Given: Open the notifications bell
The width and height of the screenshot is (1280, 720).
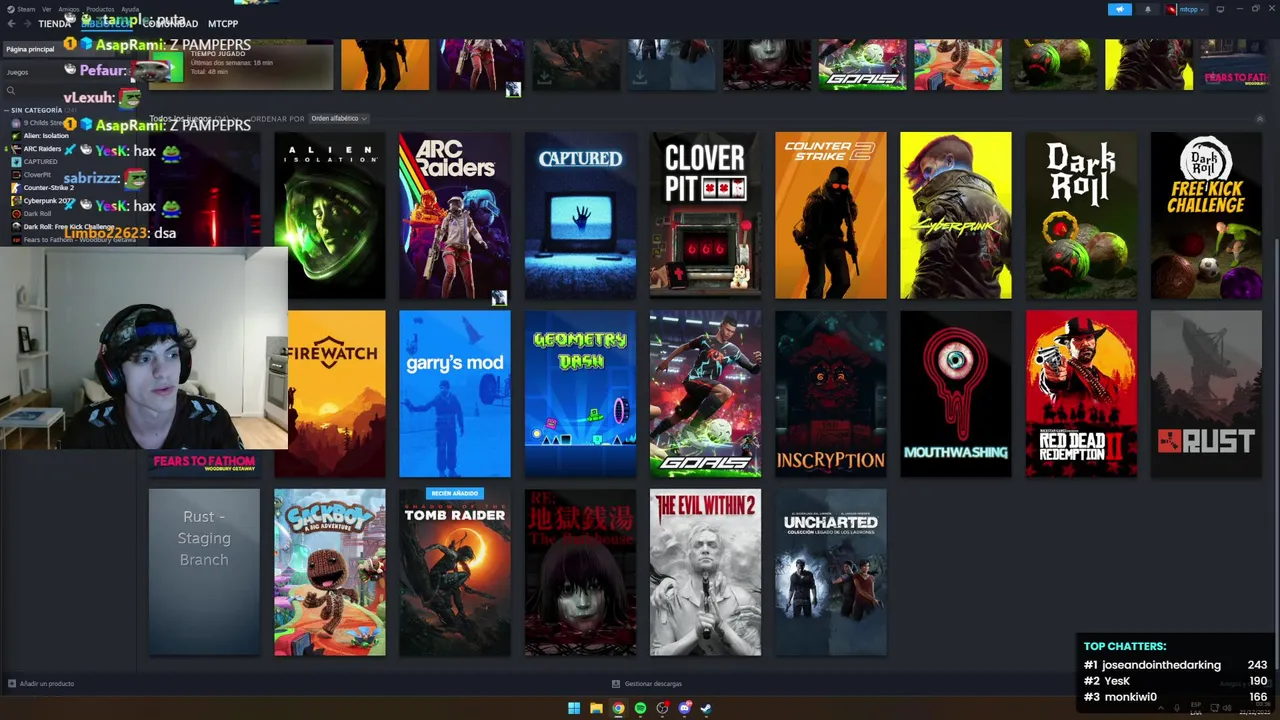Looking at the screenshot, I should (1147, 9).
